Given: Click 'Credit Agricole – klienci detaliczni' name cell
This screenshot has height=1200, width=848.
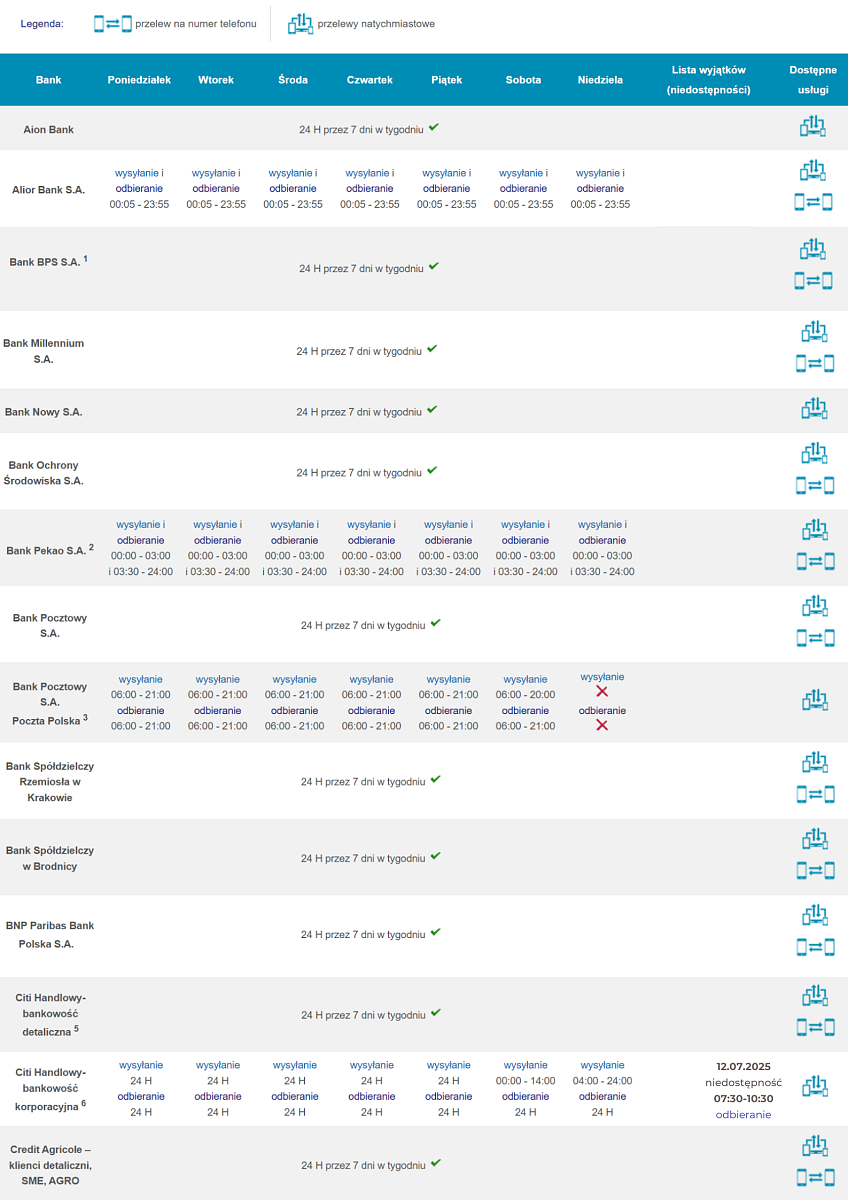Looking at the screenshot, I should click(x=50, y=1165).
